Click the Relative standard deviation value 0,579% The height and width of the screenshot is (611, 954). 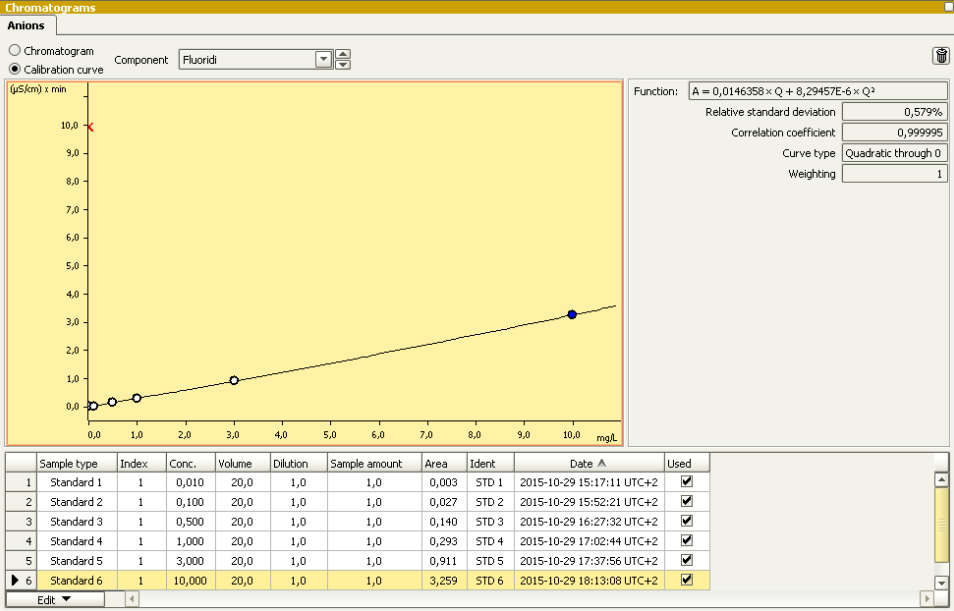pyautogui.click(x=894, y=112)
